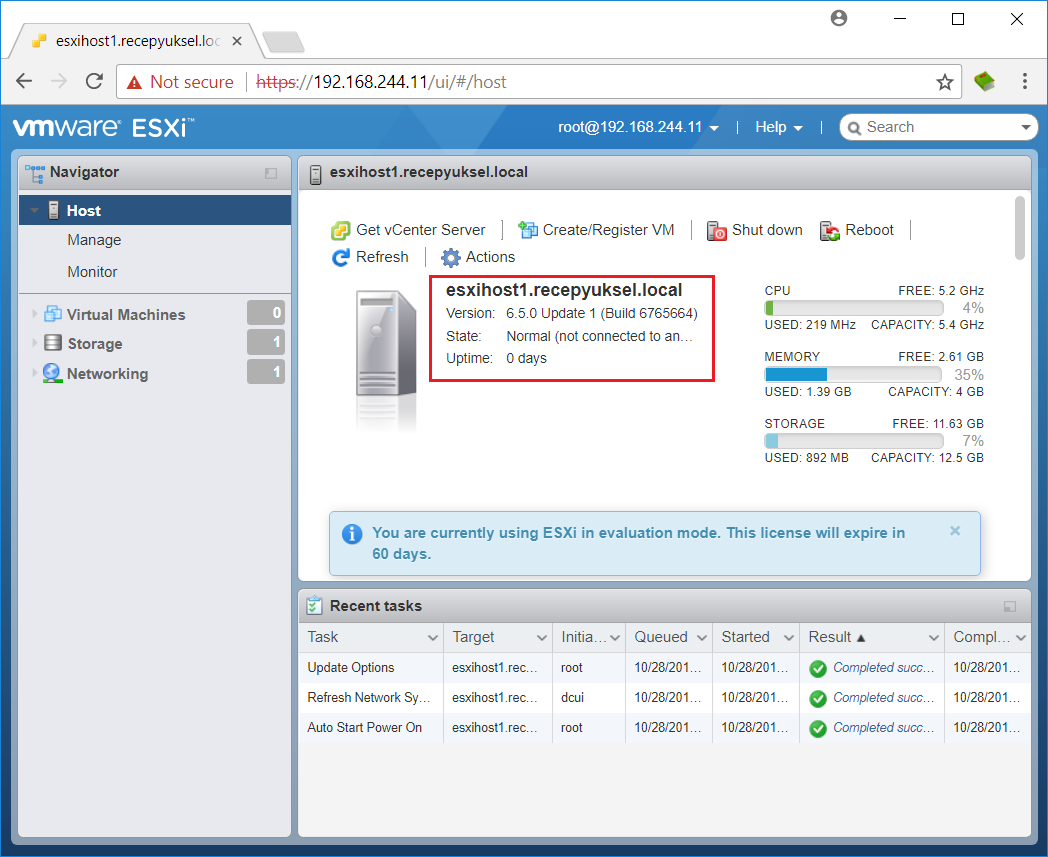Dismiss the evaluation mode notice
This screenshot has height=857, width=1048.
[955, 531]
